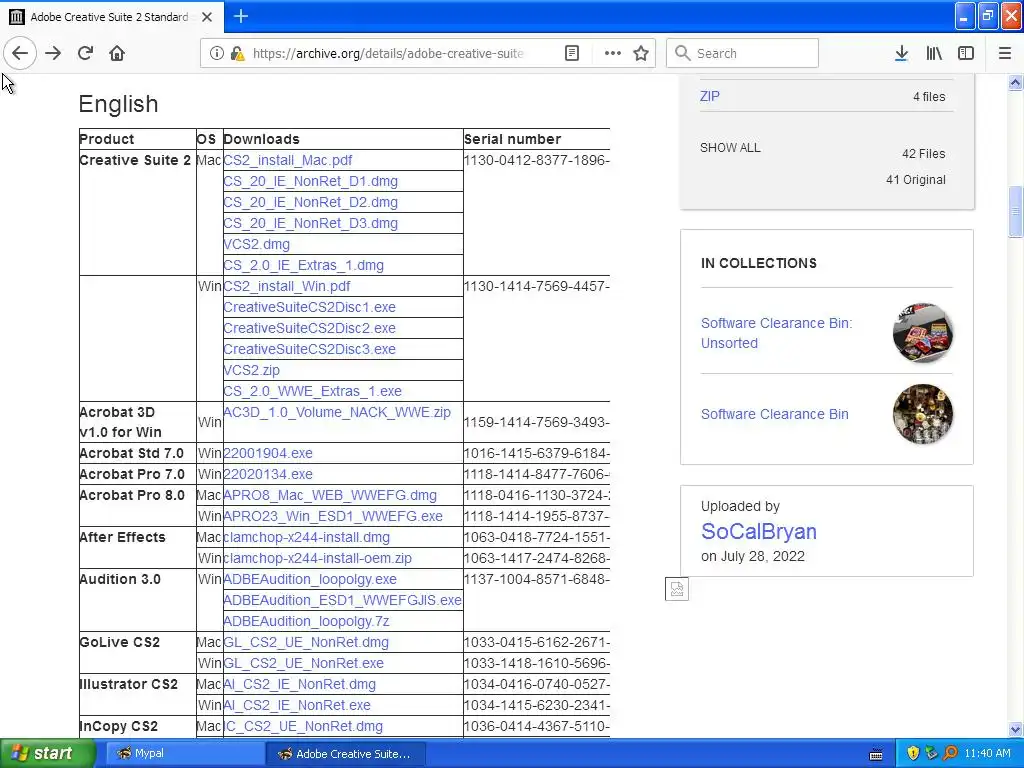1024x768 pixels.
Task: Click the security shield tray icon
Action: coord(913,754)
